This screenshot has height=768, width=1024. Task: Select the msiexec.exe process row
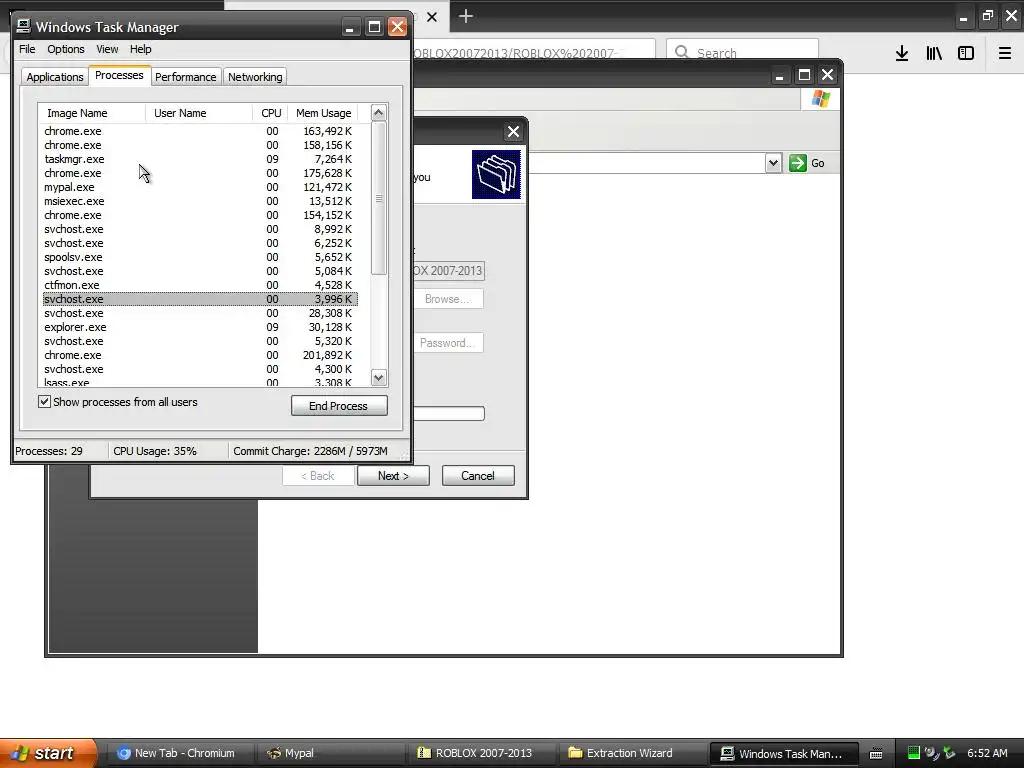coord(200,201)
